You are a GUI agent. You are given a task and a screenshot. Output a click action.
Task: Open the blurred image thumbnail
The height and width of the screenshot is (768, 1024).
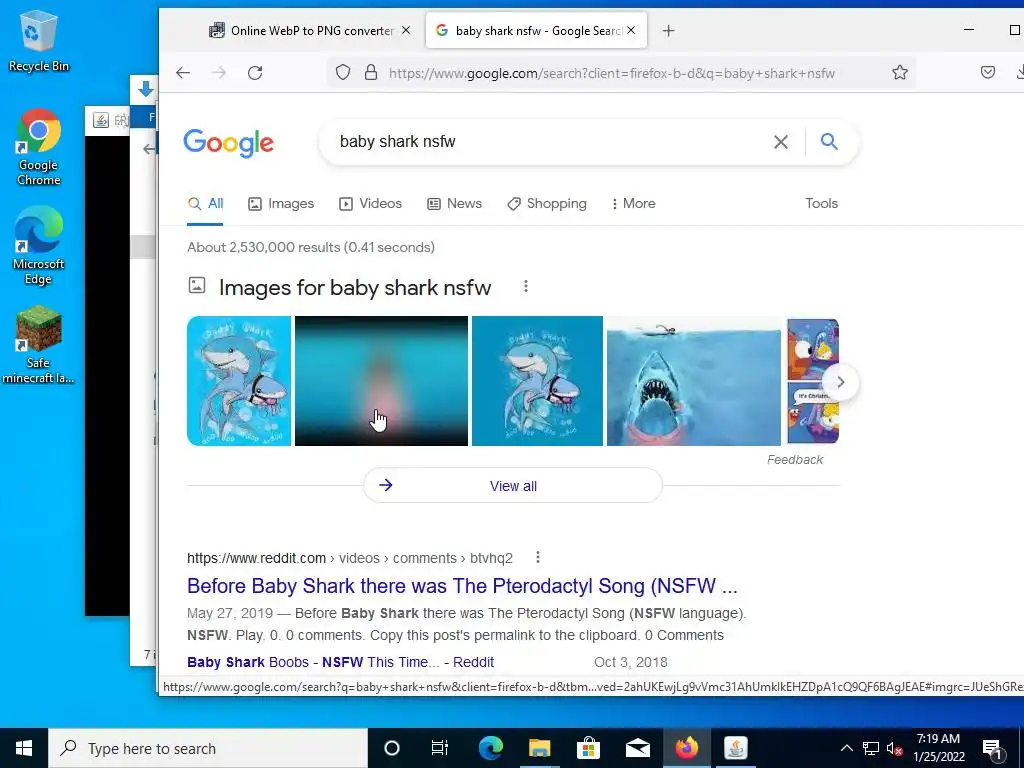point(381,381)
